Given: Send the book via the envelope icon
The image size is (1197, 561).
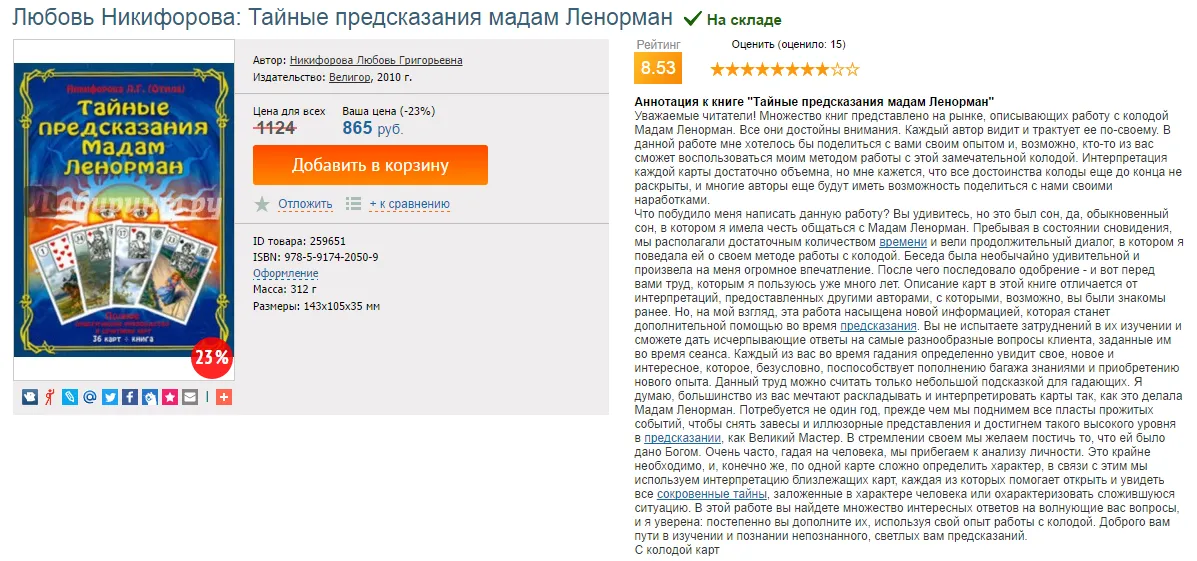Looking at the screenshot, I should (190, 397).
